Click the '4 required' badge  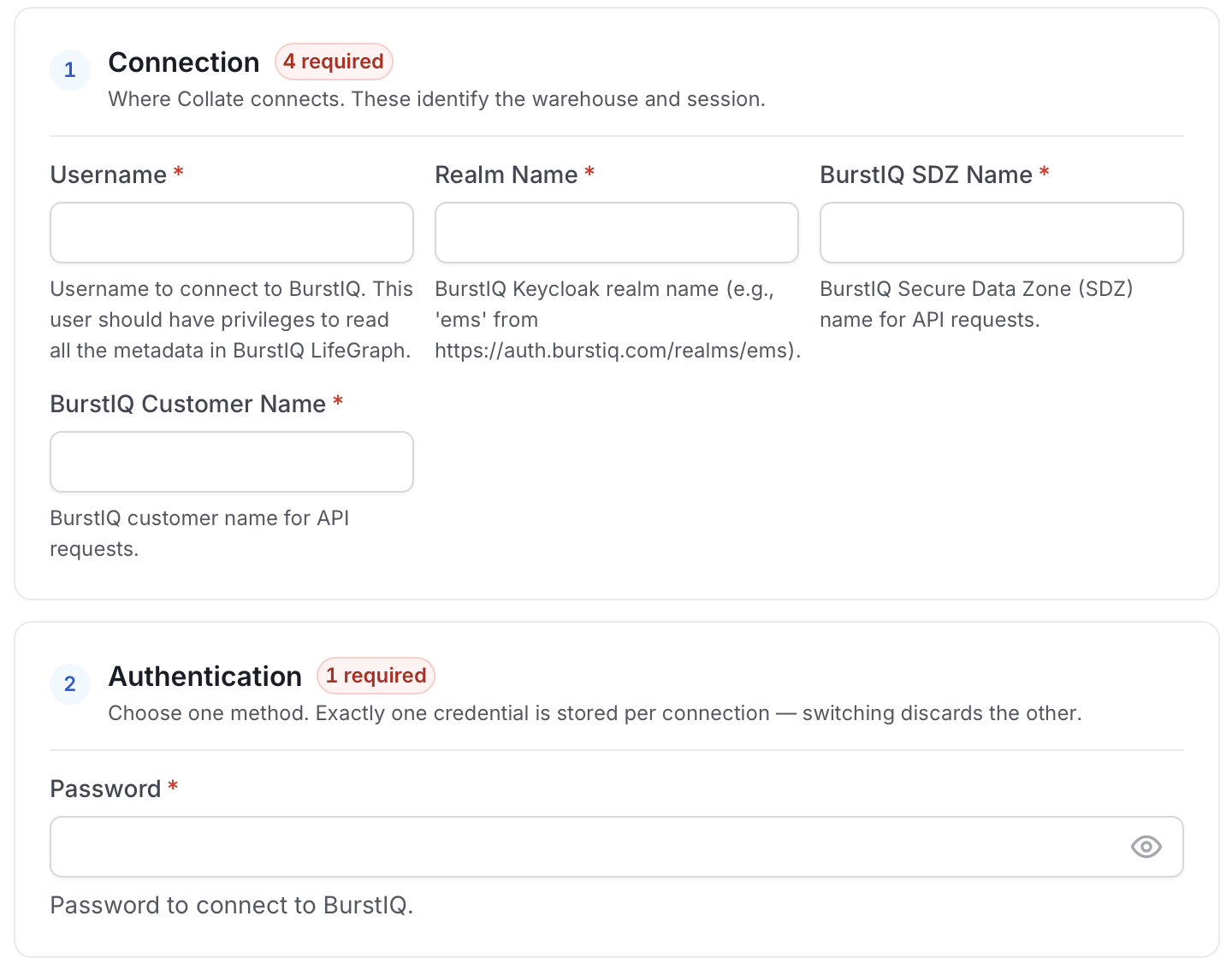(334, 62)
